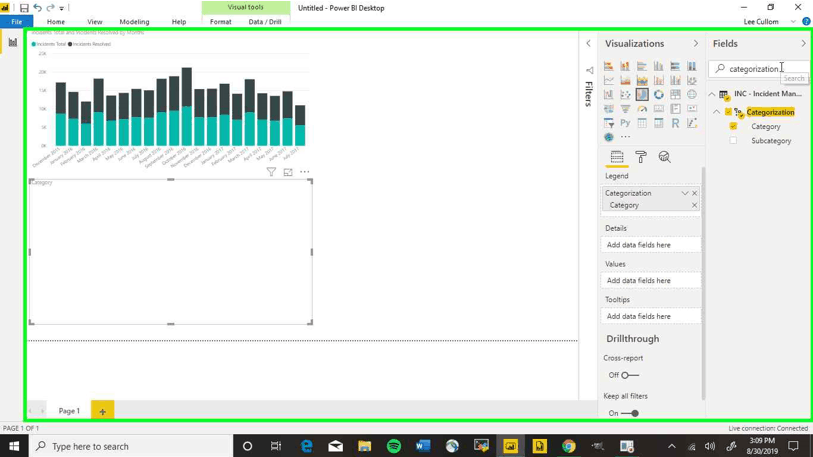
Task: Click the Save icon in title bar
Action: (x=24, y=8)
